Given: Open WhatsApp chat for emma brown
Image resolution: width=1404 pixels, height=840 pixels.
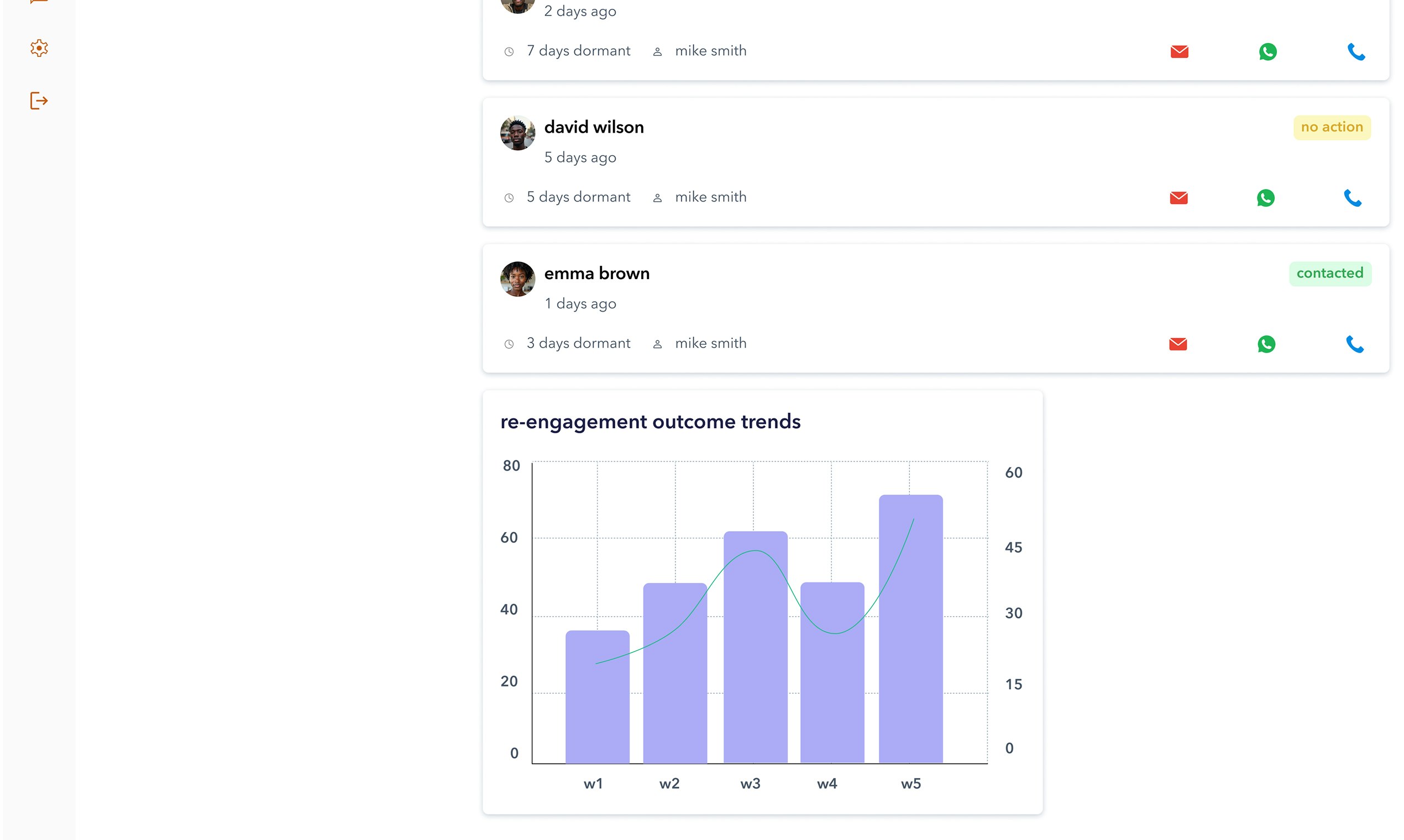Looking at the screenshot, I should click(1266, 344).
